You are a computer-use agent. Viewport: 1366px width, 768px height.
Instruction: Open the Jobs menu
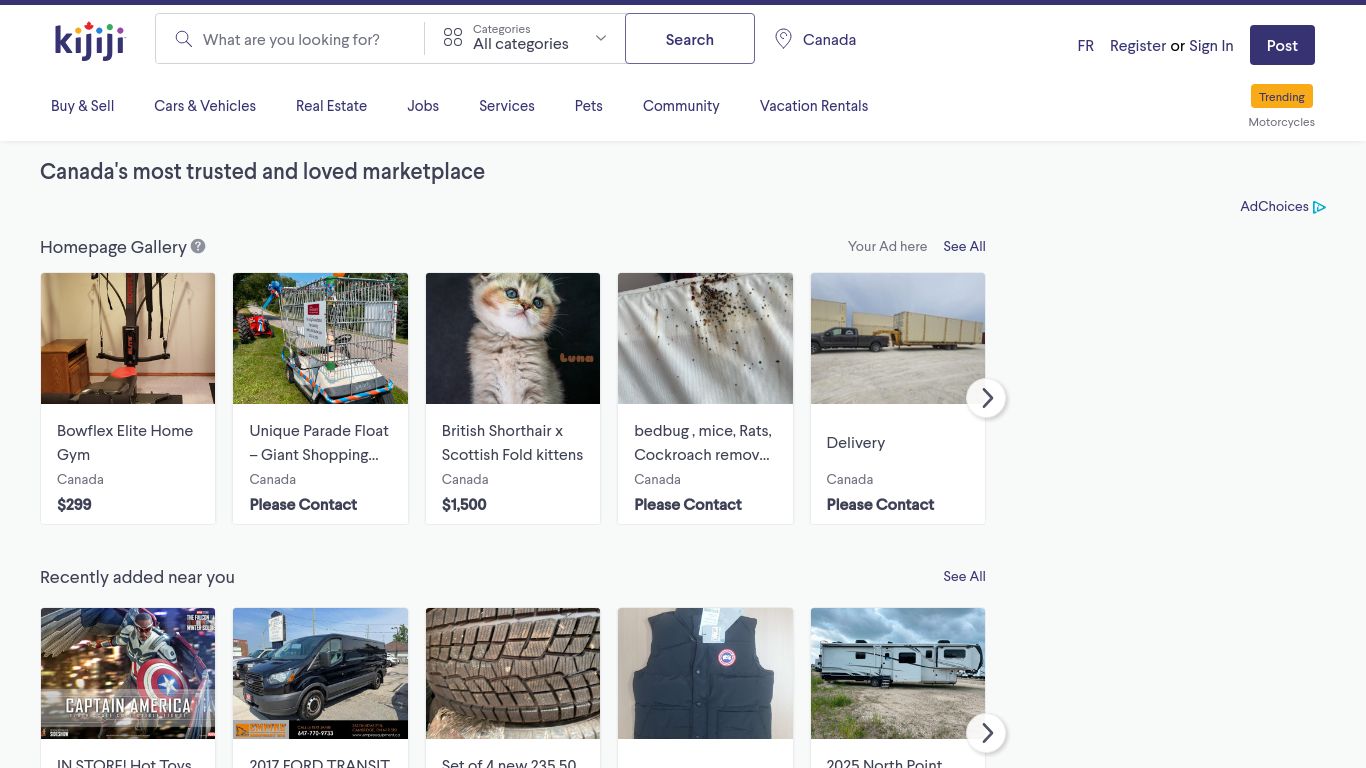coord(423,106)
